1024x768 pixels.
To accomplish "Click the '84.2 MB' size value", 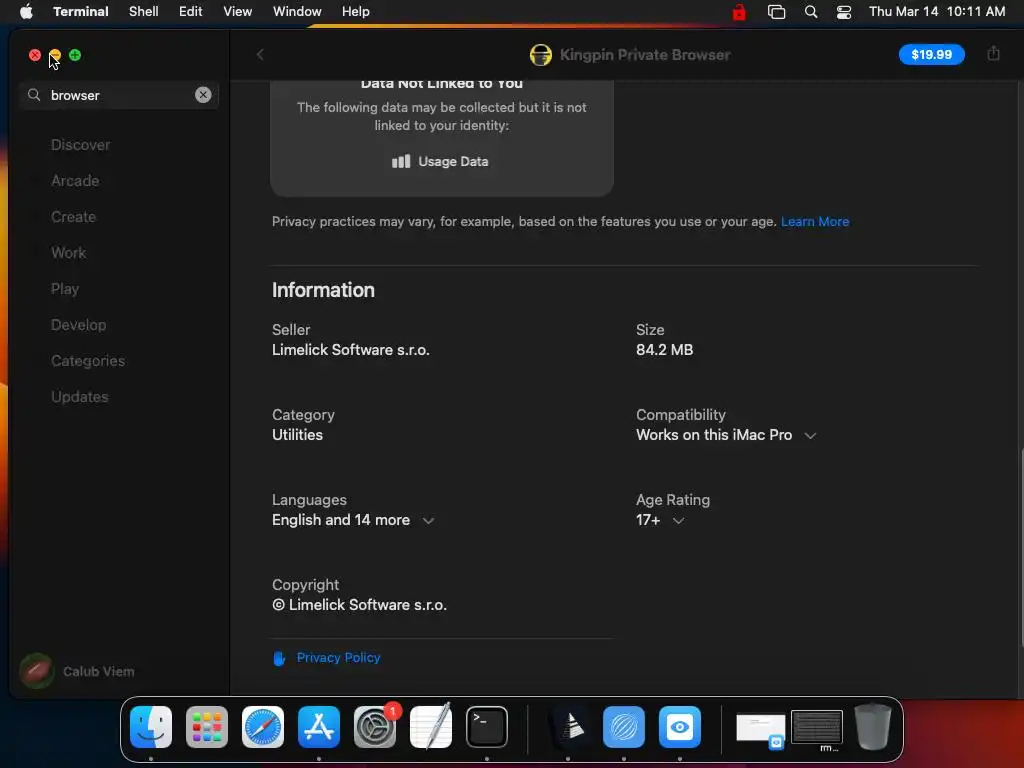I will [664, 350].
